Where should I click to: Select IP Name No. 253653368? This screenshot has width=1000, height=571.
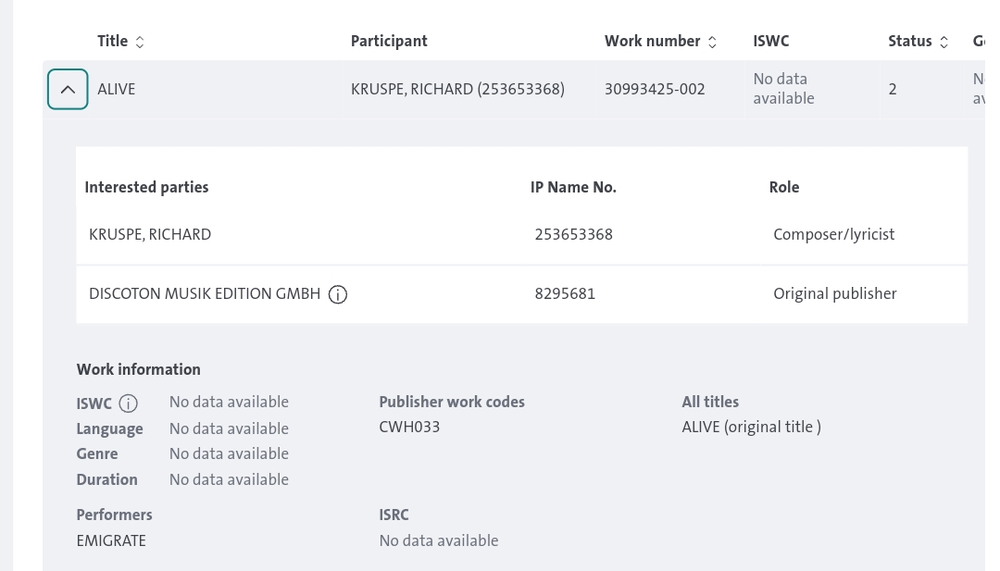tap(573, 235)
